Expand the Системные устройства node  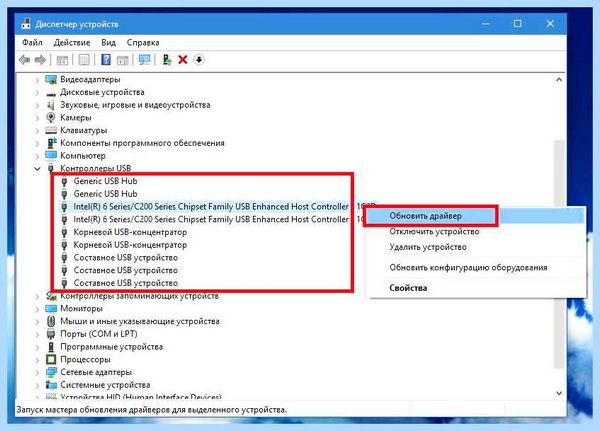(37, 385)
